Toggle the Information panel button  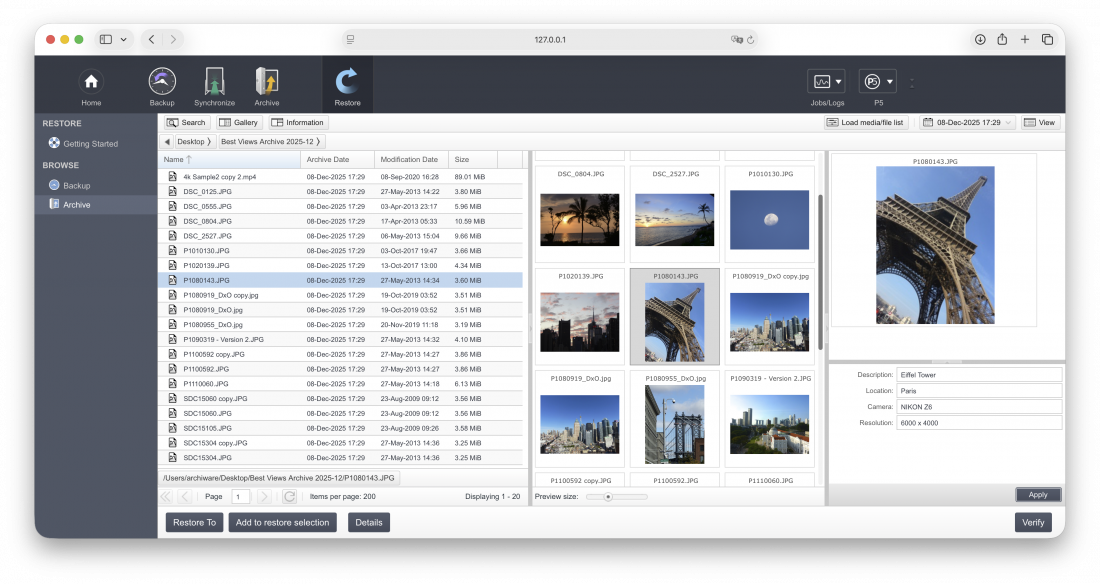tap(297, 123)
